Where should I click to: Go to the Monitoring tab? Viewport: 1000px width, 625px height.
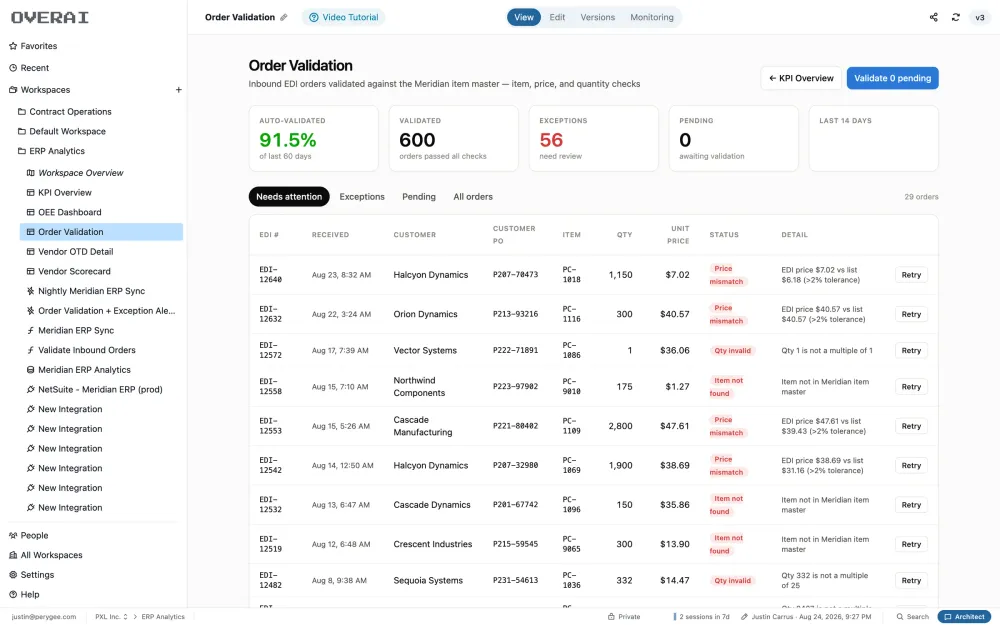[652, 17]
